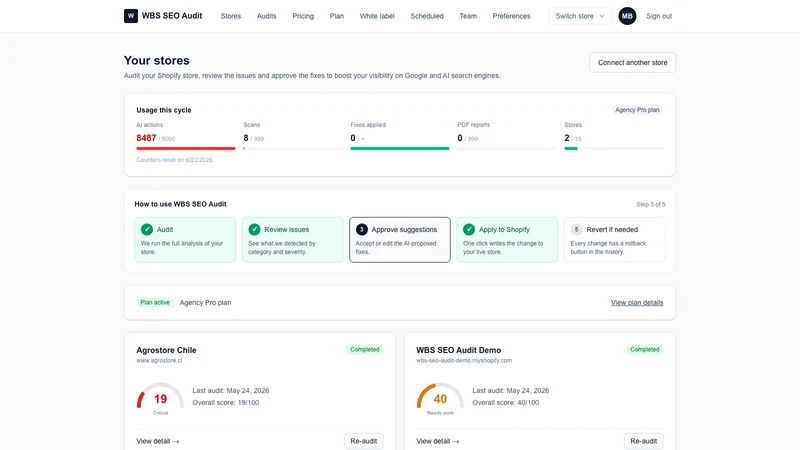Open the White label section
800x450 pixels.
[x=377, y=16]
